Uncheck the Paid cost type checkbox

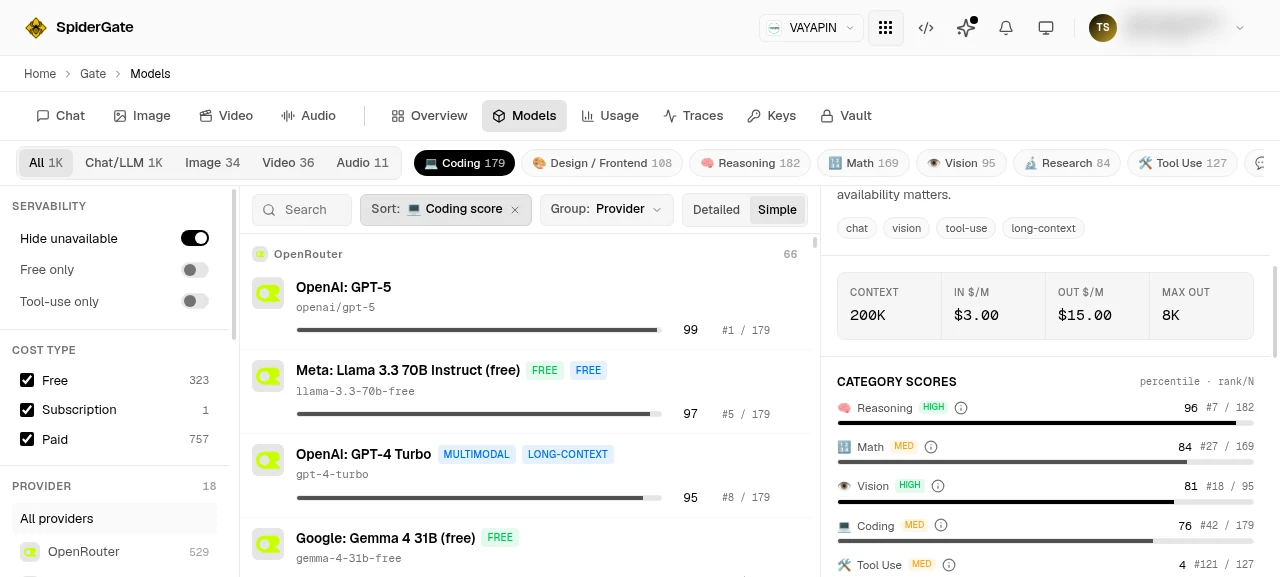pos(28,439)
